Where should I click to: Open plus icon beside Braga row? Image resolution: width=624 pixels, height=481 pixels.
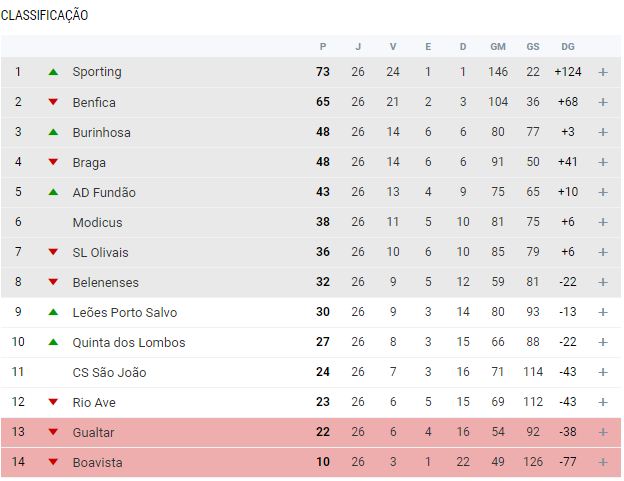coord(603,162)
